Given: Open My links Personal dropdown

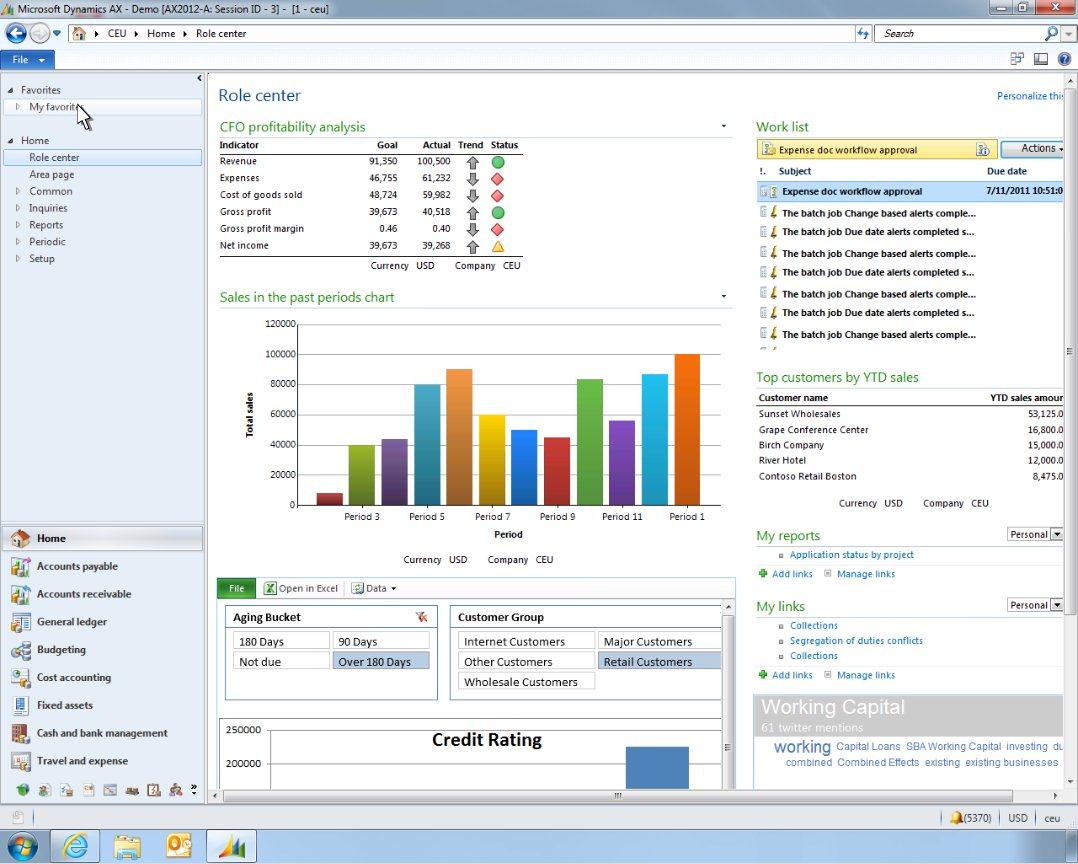Looking at the screenshot, I should tap(1035, 605).
